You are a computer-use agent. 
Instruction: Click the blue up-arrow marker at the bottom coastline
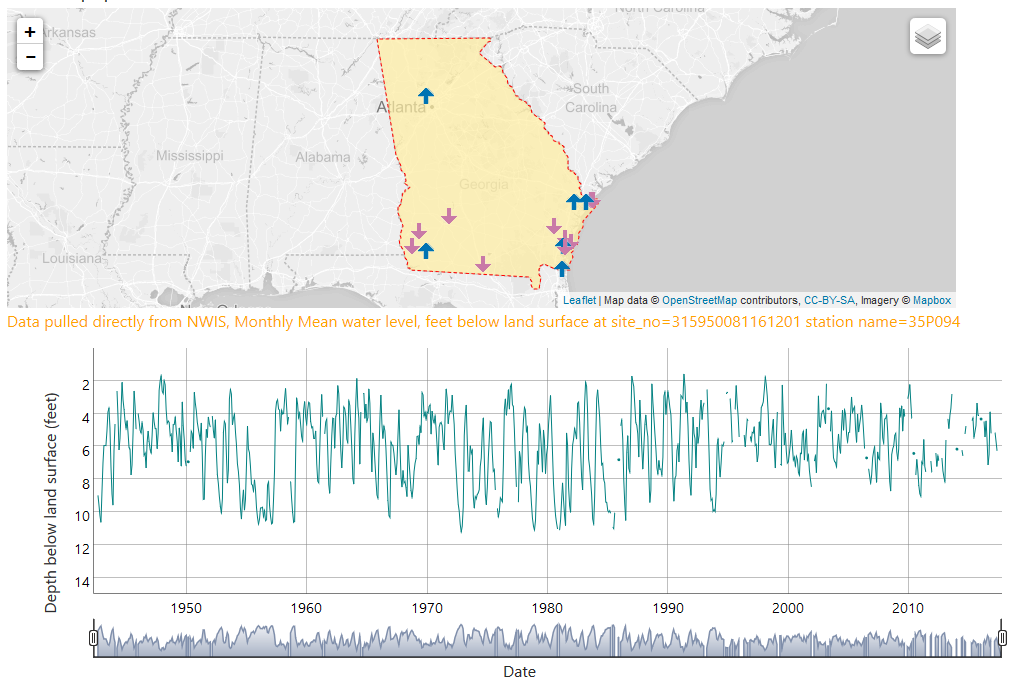click(562, 267)
